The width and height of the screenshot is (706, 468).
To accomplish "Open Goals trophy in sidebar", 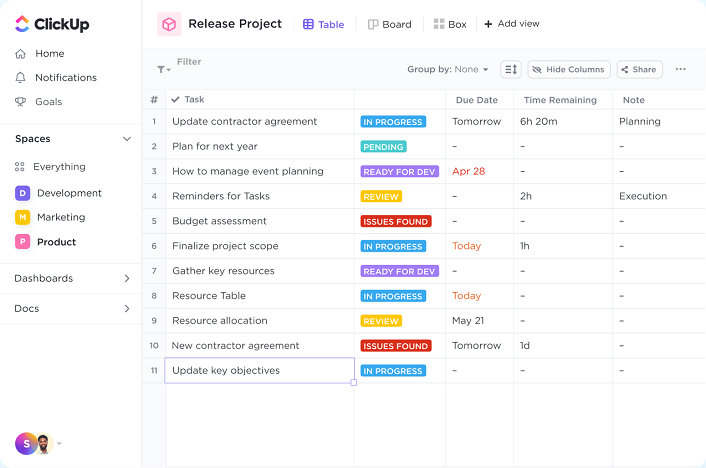I will pos(21,102).
